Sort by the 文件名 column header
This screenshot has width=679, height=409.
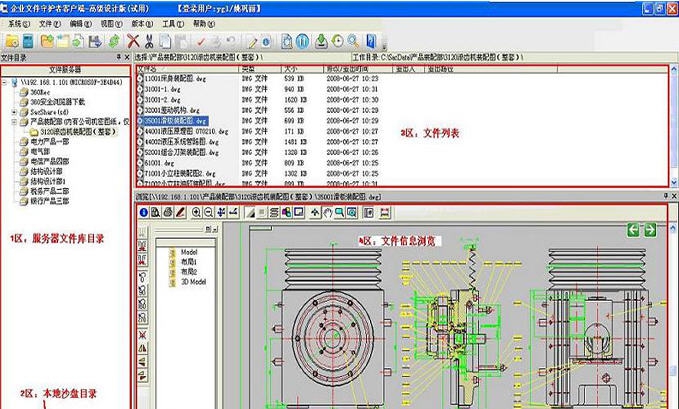pyautogui.click(x=187, y=69)
